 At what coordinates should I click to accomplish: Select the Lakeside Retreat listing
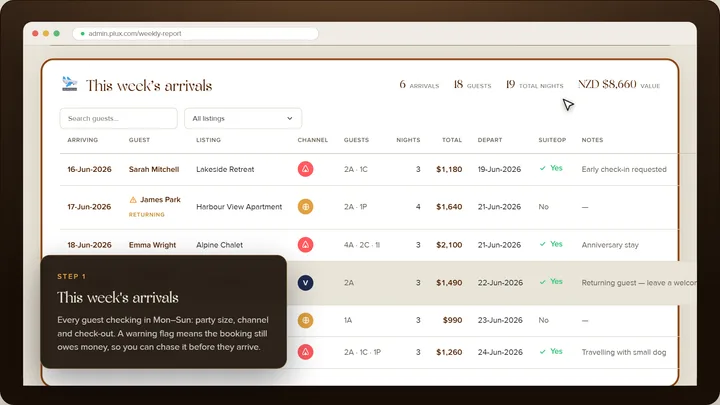(225, 169)
